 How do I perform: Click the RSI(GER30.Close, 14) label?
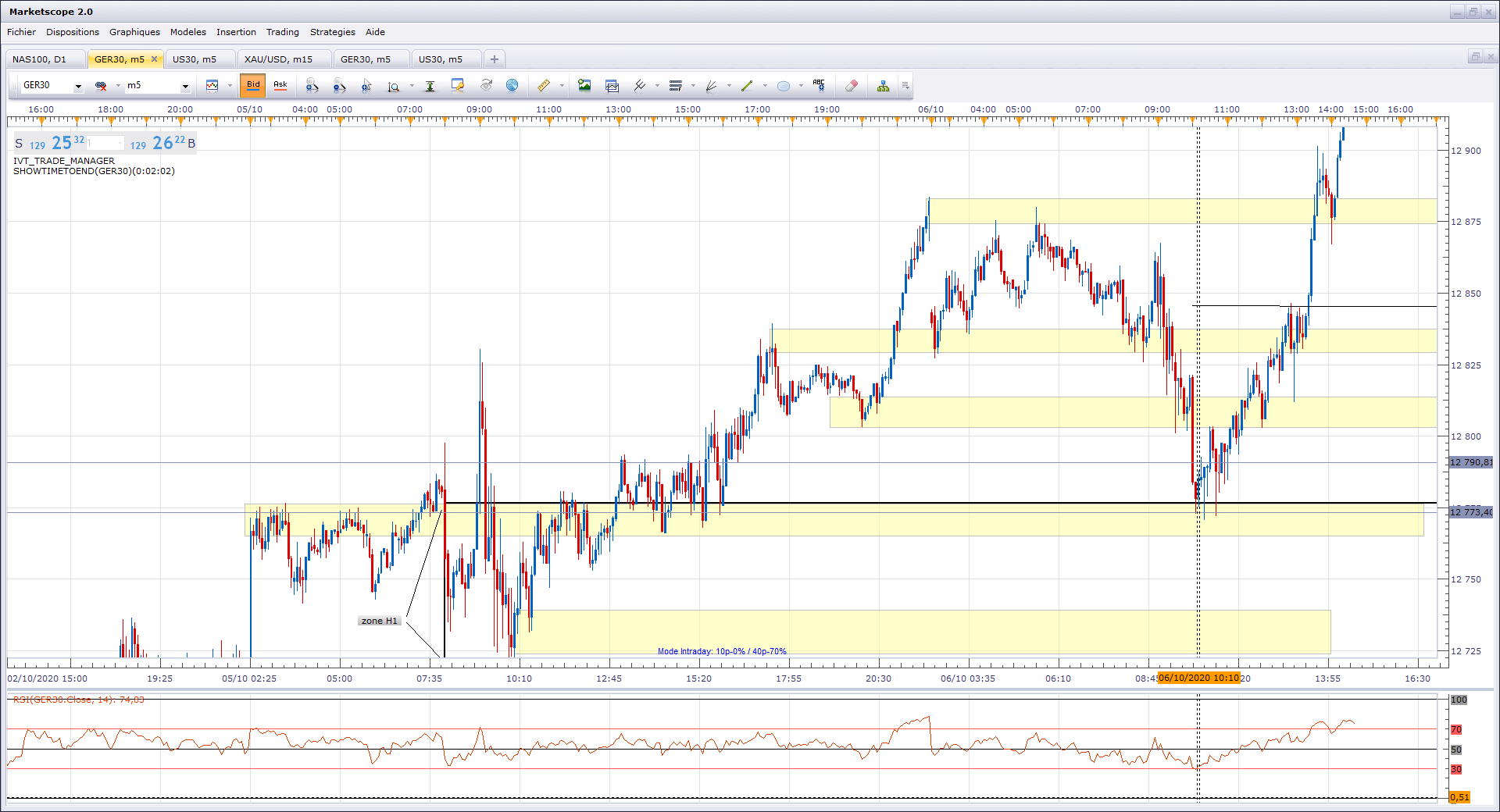[79, 700]
